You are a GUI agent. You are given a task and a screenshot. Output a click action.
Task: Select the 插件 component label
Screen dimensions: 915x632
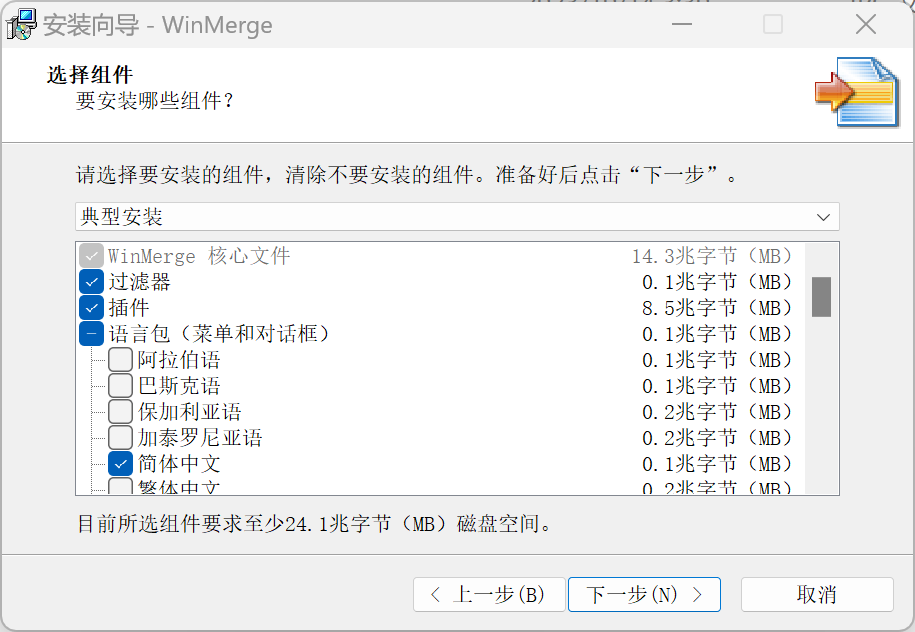pyautogui.click(x=129, y=308)
